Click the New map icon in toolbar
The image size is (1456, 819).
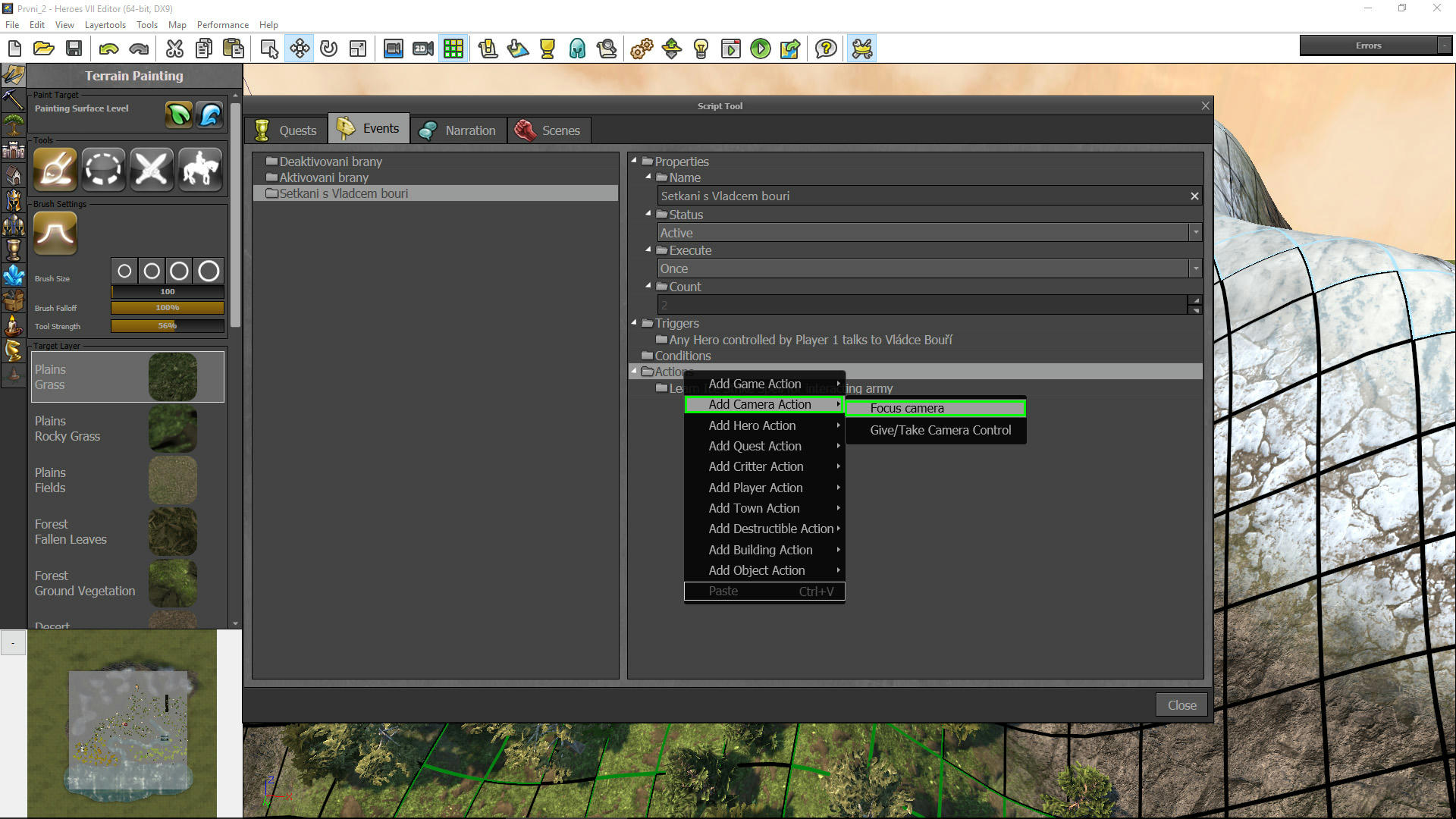pos(14,49)
